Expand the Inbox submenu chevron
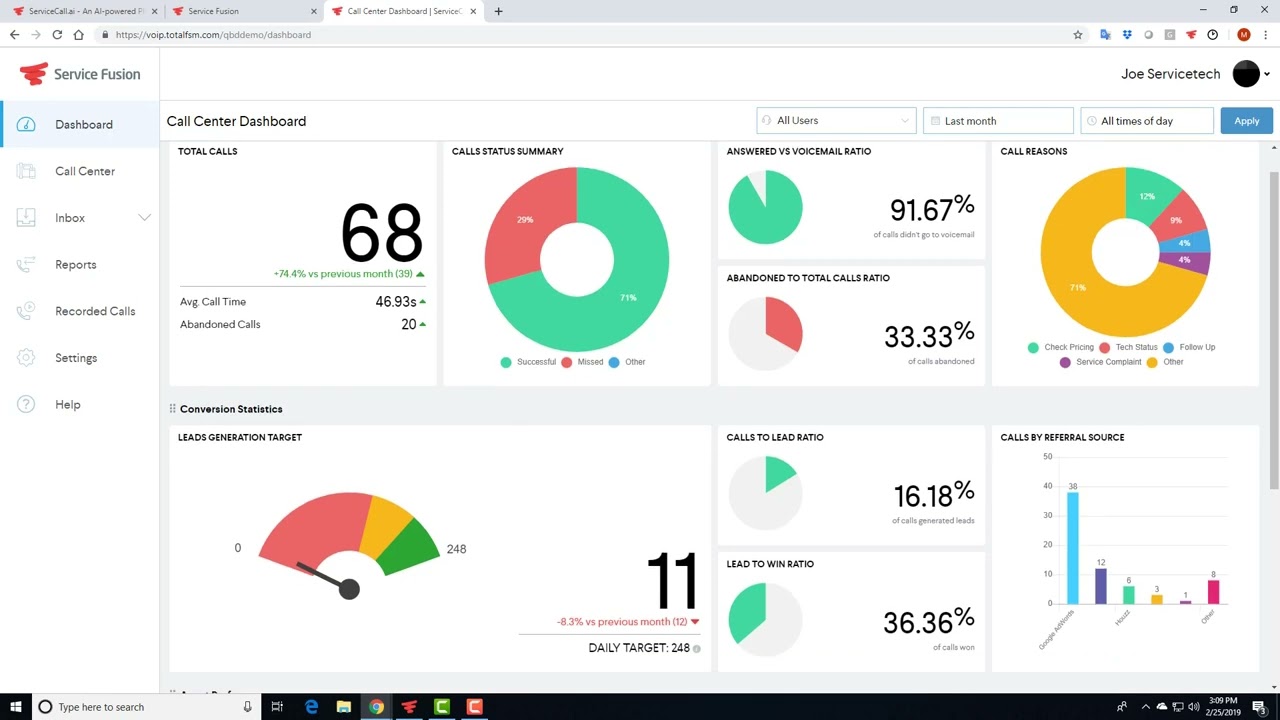The height and width of the screenshot is (720, 1280). click(144, 218)
